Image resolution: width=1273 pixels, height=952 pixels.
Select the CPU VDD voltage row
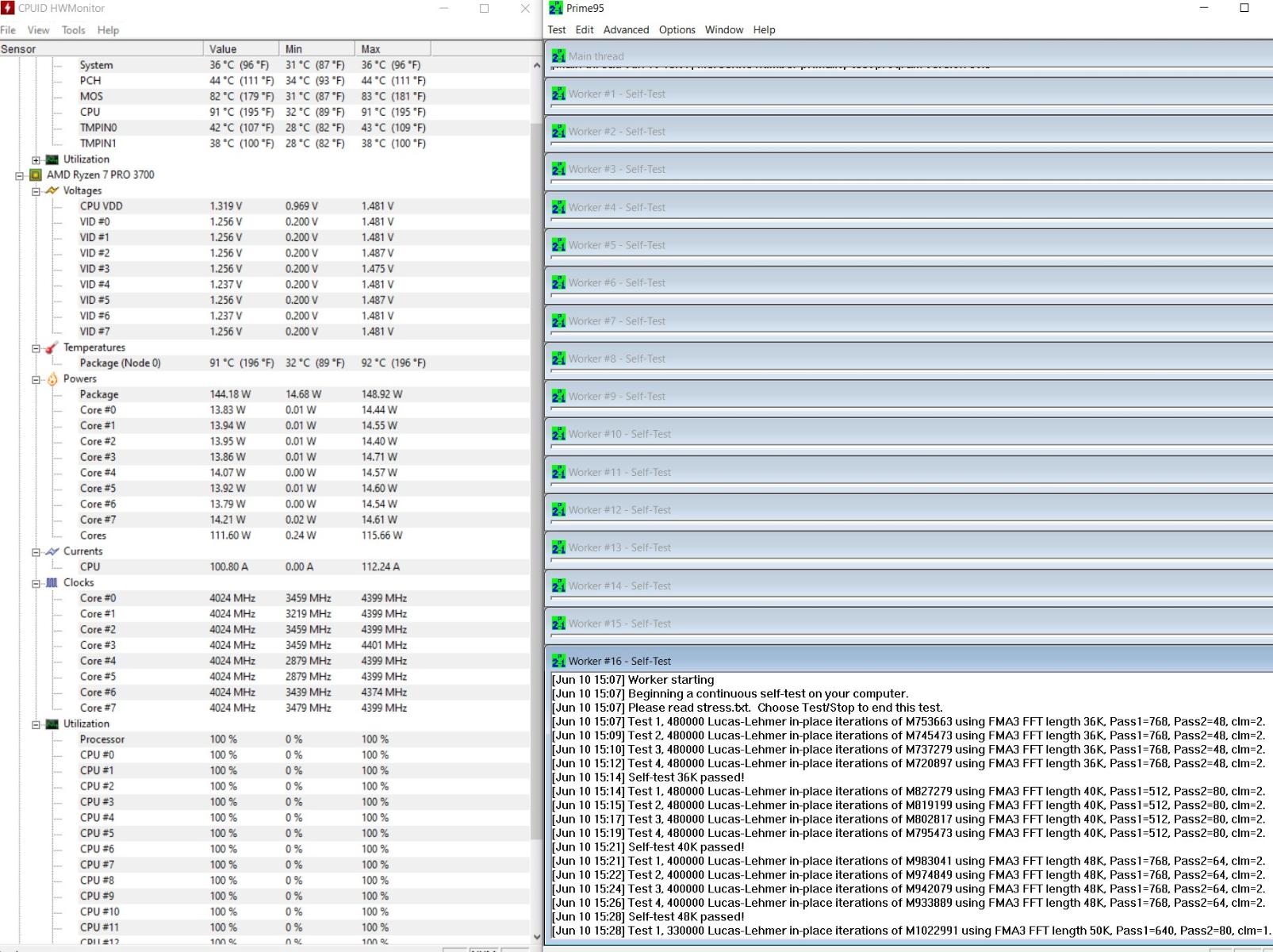pos(265,206)
